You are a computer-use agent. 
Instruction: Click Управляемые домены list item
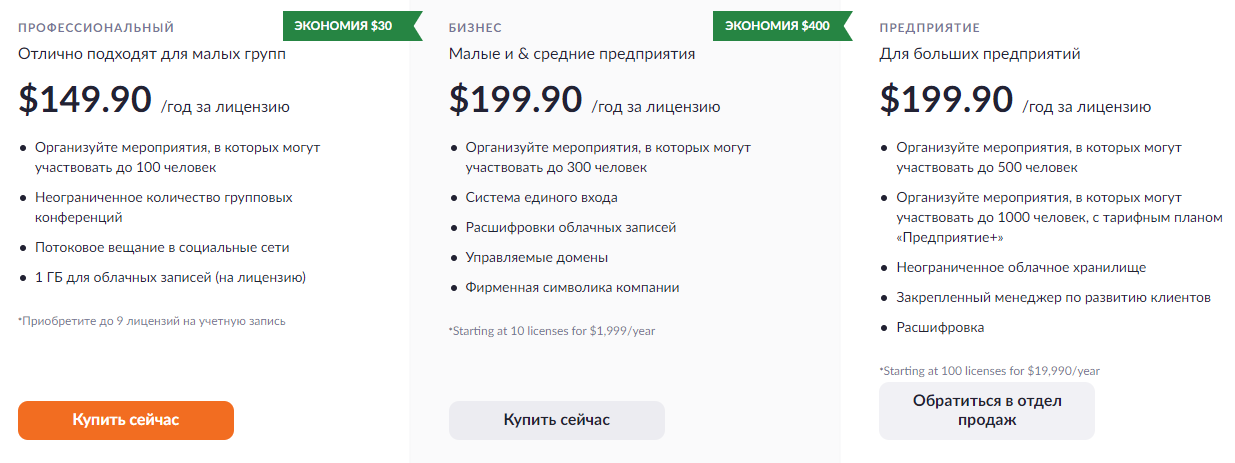click(536, 257)
